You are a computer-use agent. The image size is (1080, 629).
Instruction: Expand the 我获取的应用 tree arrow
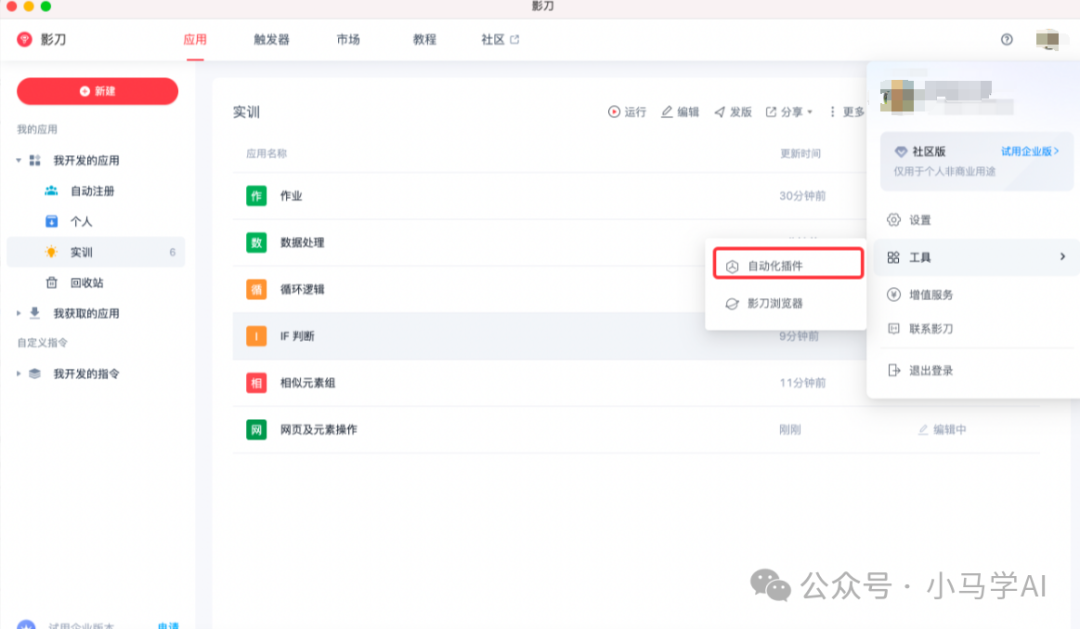[19, 313]
